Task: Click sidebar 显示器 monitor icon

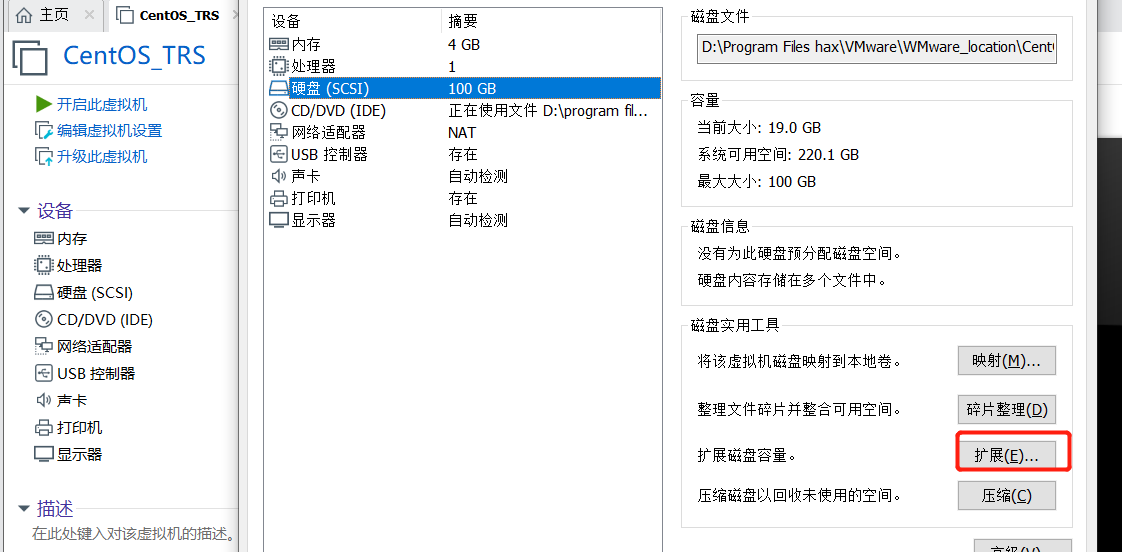Action: click(x=44, y=455)
